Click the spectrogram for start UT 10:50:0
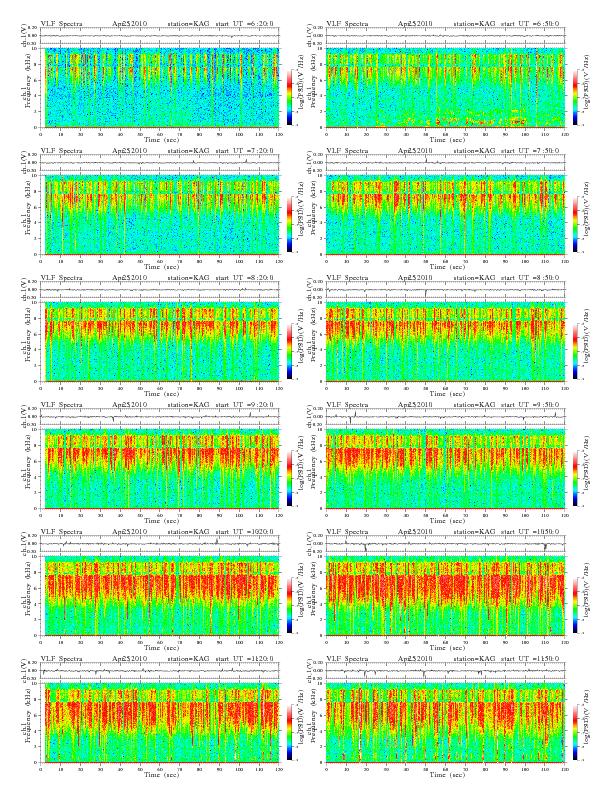The image size is (612, 792). pyautogui.click(x=445, y=596)
